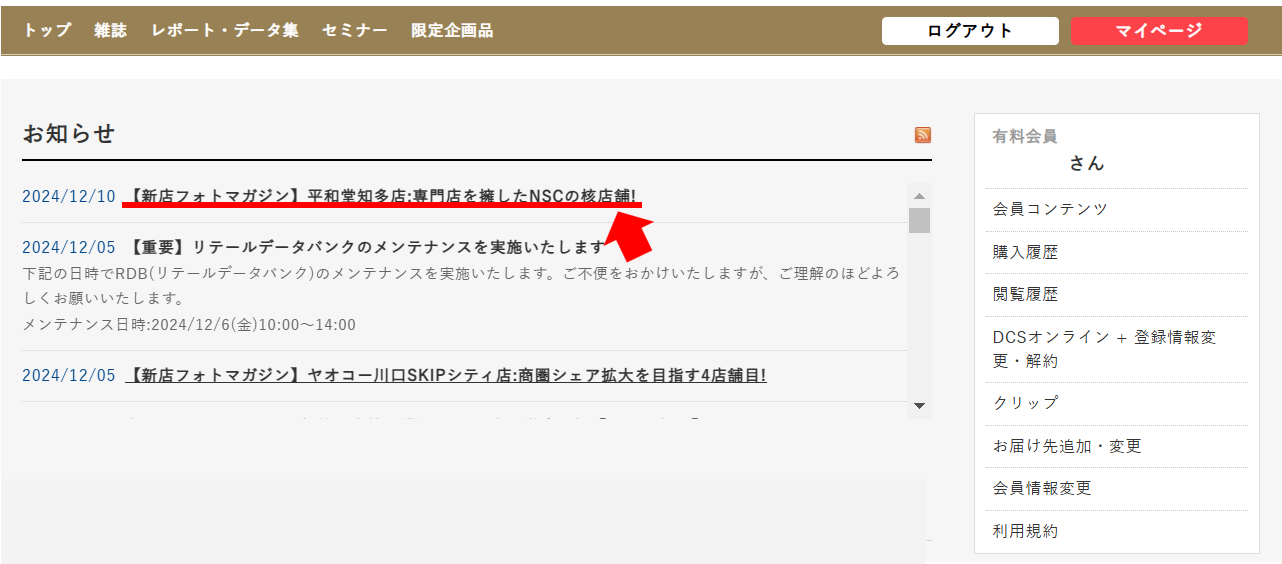Open レポート・データ集 in navigation

[x=225, y=30]
